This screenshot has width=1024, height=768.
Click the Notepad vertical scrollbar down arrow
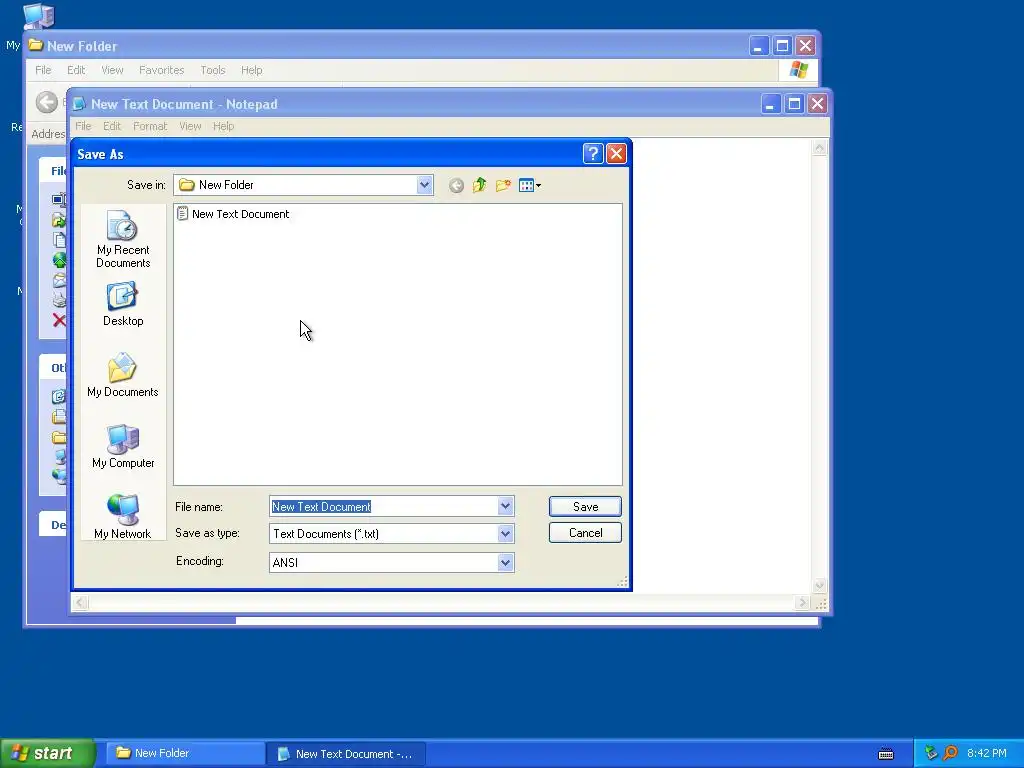819,585
